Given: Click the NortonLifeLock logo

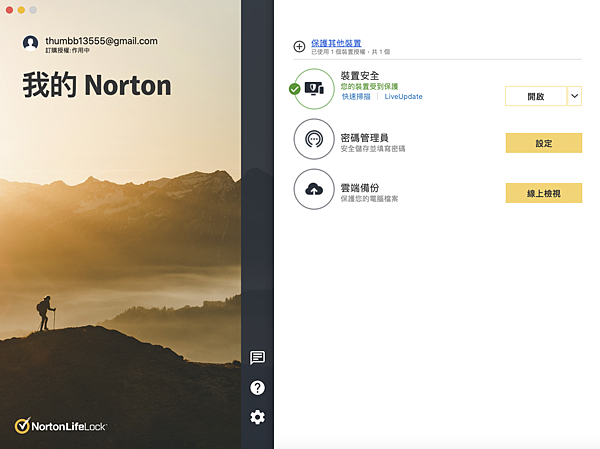Looking at the screenshot, I should pyautogui.click(x=60, y=426).
